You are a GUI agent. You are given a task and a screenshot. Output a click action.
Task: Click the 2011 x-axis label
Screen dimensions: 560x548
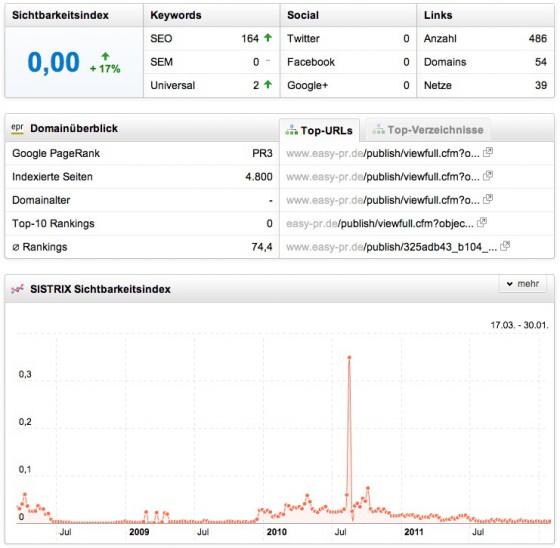pyautogui.click(x=414, y=532)
